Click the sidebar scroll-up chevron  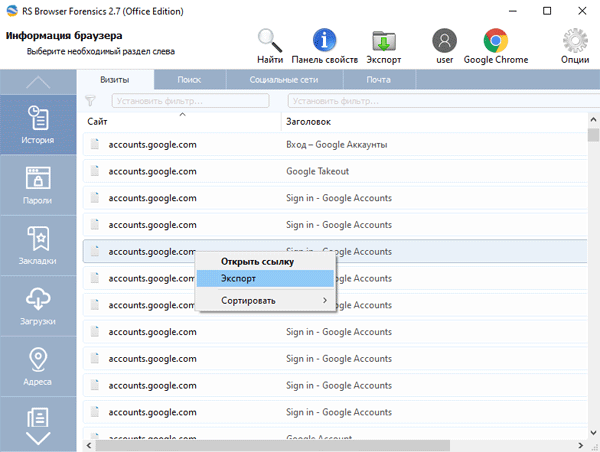(38, 82)
